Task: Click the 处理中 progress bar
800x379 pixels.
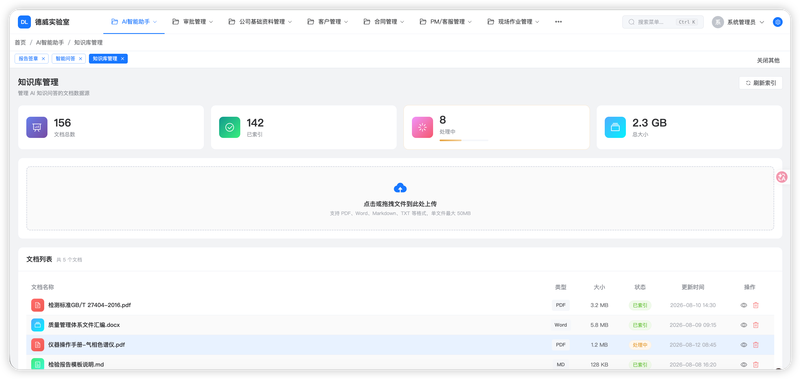Action: [x=464, y=140]
